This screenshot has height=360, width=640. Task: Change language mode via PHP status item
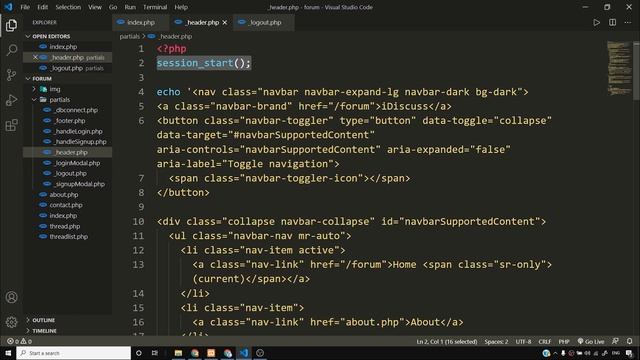[x=564, y=341]
